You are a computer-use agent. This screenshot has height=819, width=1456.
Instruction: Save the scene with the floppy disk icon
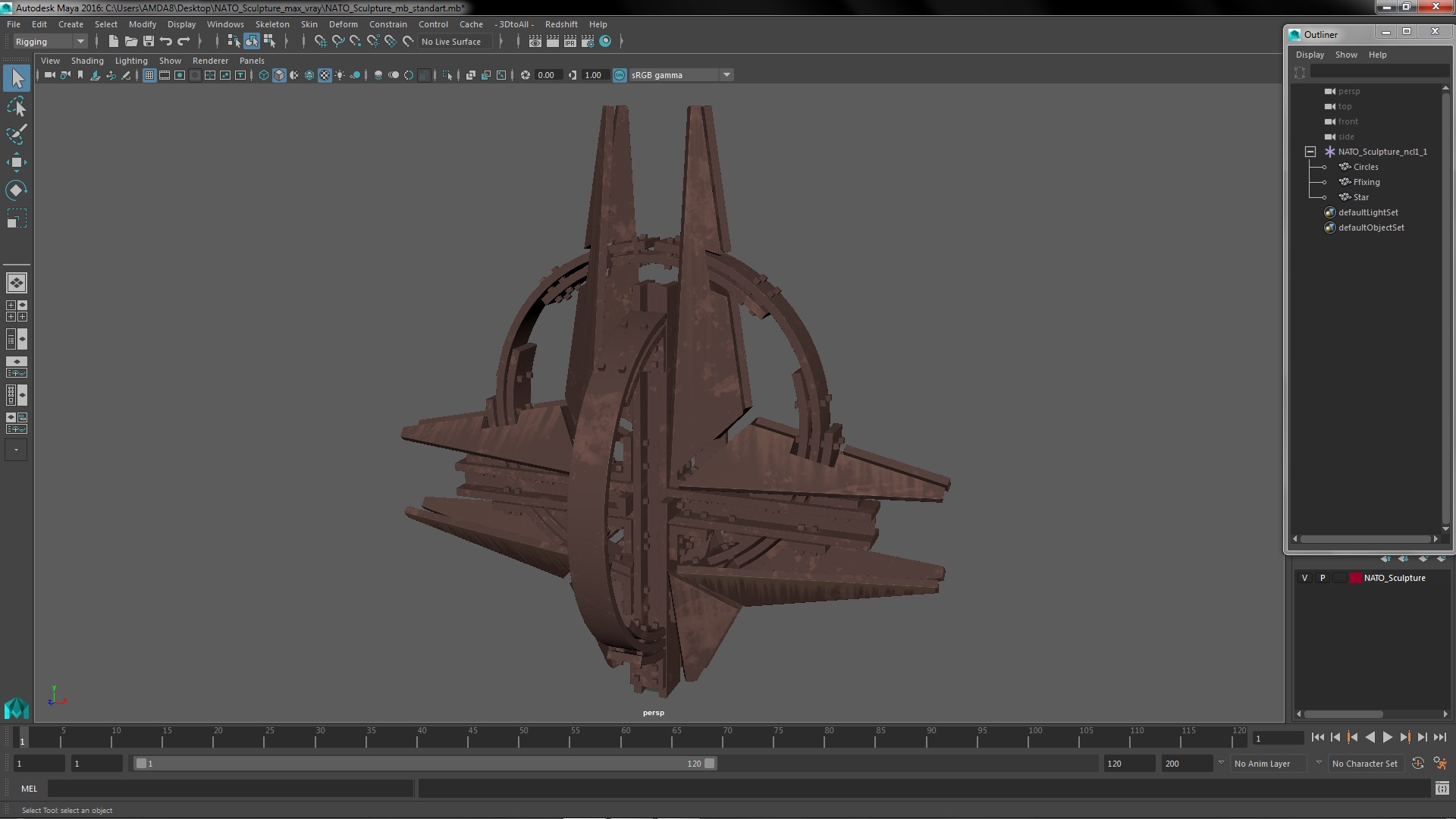click(149, 42)
